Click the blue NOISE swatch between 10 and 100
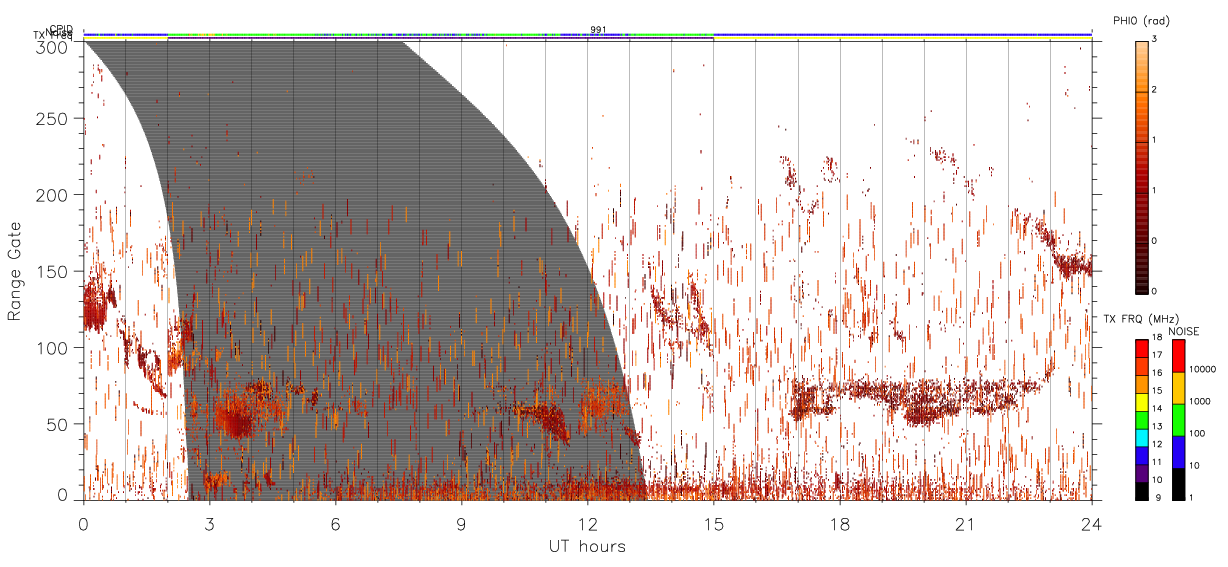1228x567 pixels. 1178,452
